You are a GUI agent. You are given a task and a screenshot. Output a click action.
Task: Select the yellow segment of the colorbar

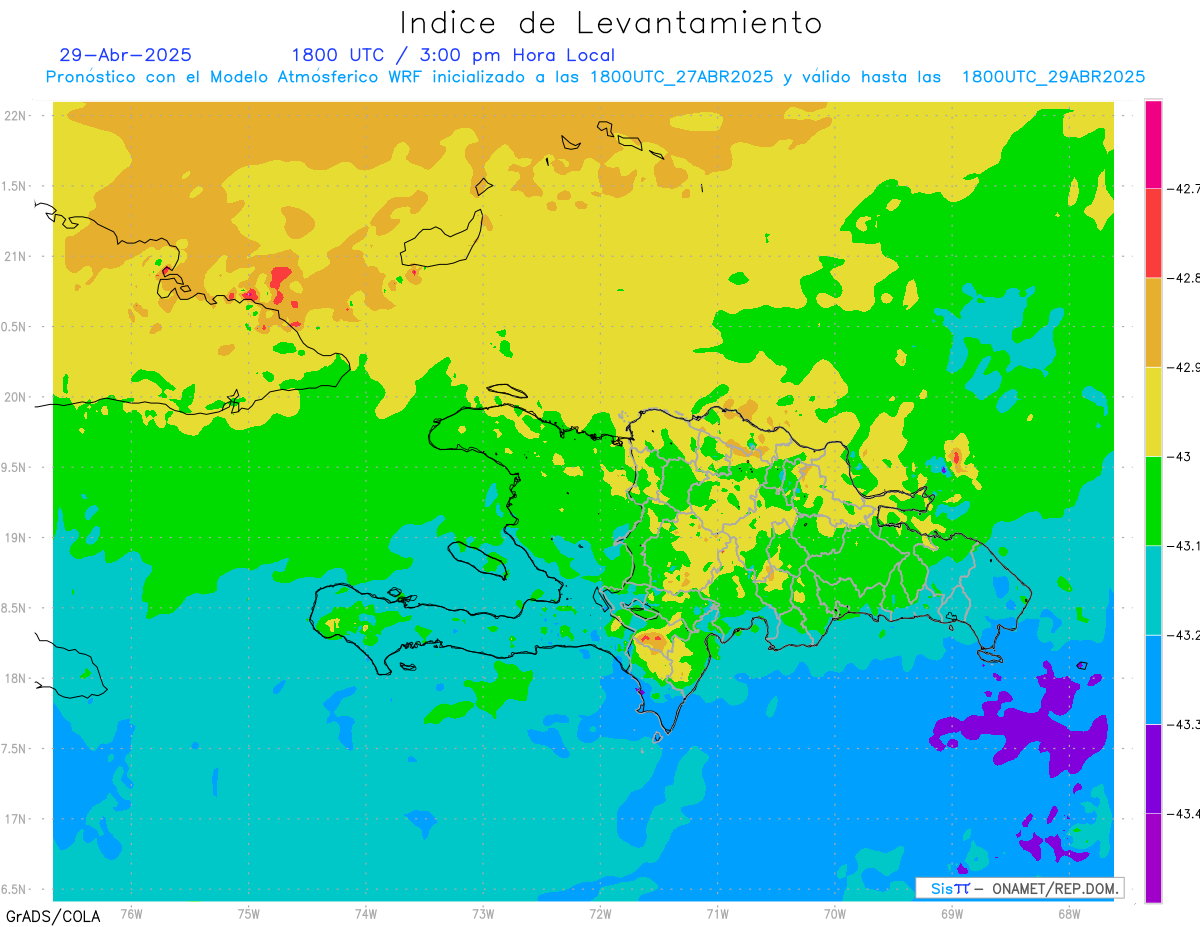coord(1153,411)
